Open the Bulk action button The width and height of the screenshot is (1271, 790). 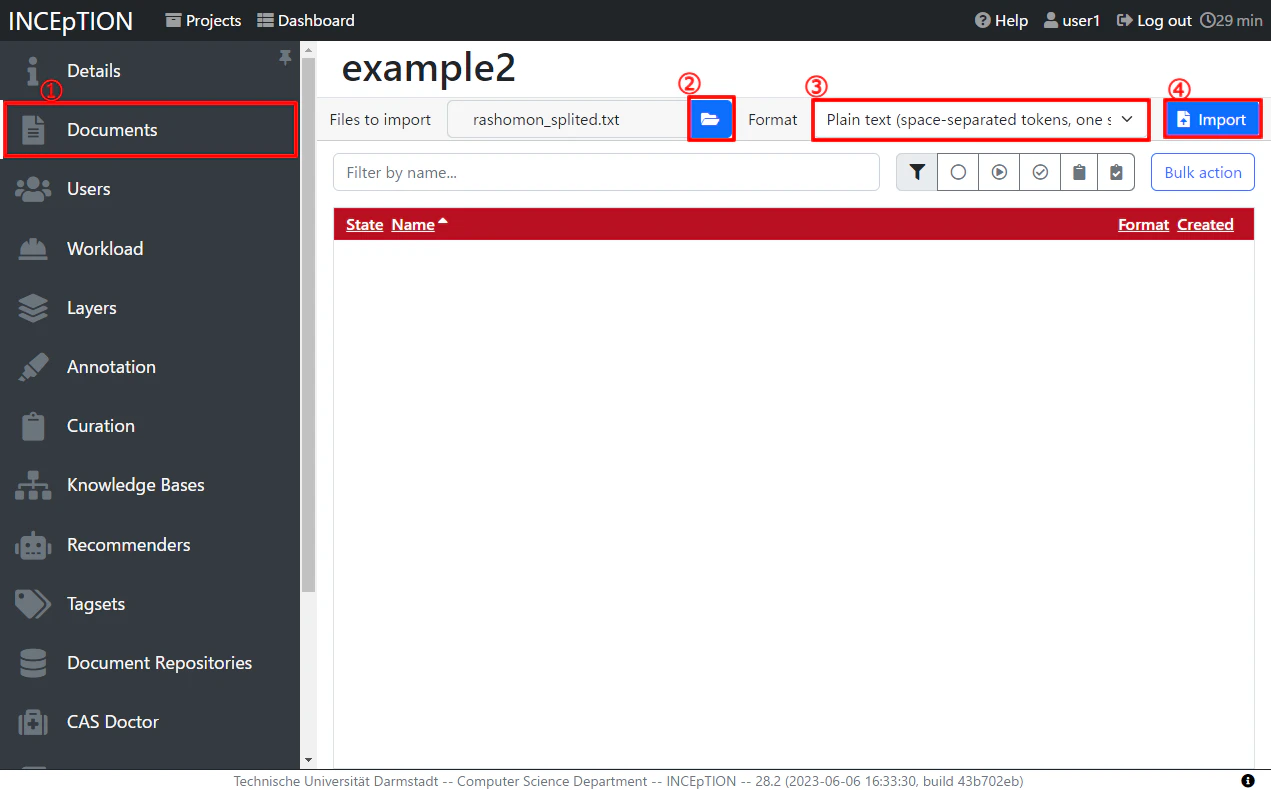[1203, 172]
